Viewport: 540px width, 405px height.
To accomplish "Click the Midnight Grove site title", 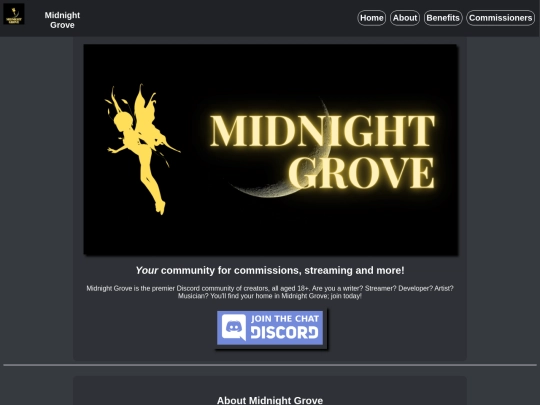I will 62,20.
